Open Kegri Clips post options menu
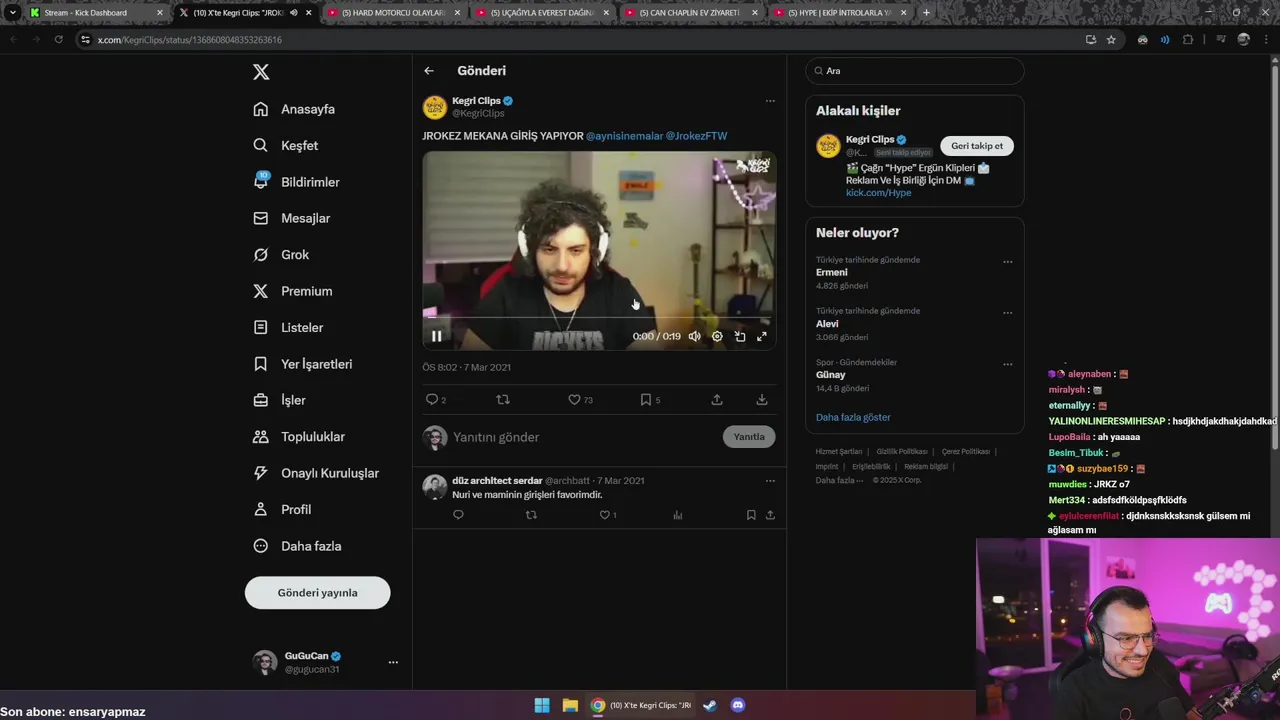 pos(770,101)
